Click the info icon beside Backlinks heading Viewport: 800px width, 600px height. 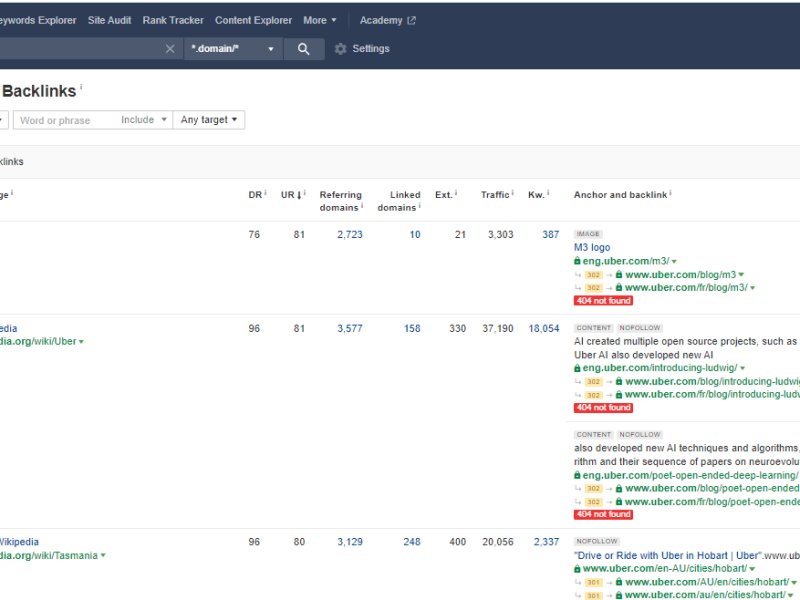[81, 88]
